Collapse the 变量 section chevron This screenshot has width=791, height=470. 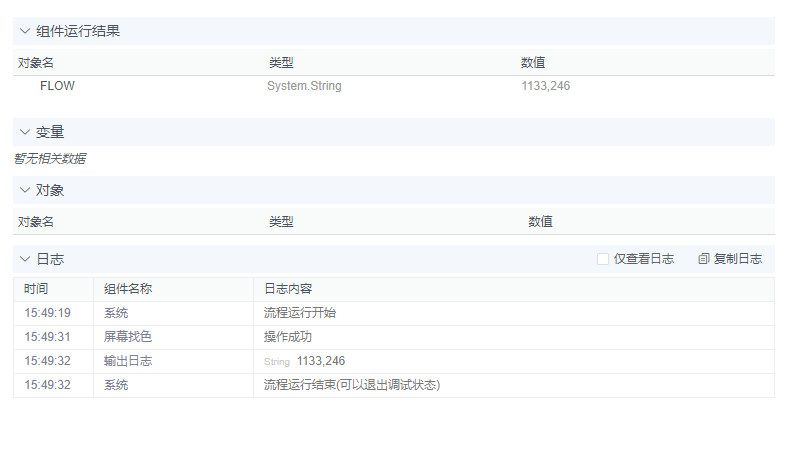(x=25, y=132)
